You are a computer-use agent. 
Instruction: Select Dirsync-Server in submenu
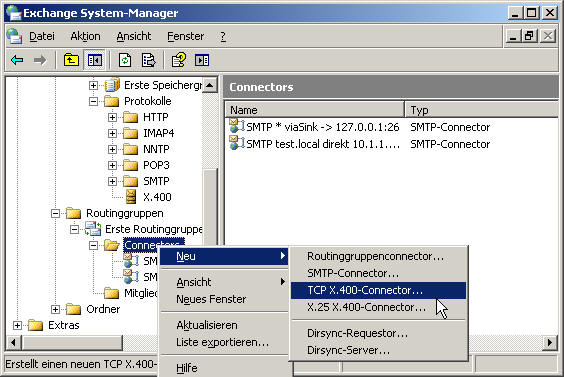[x=378, y=350]
